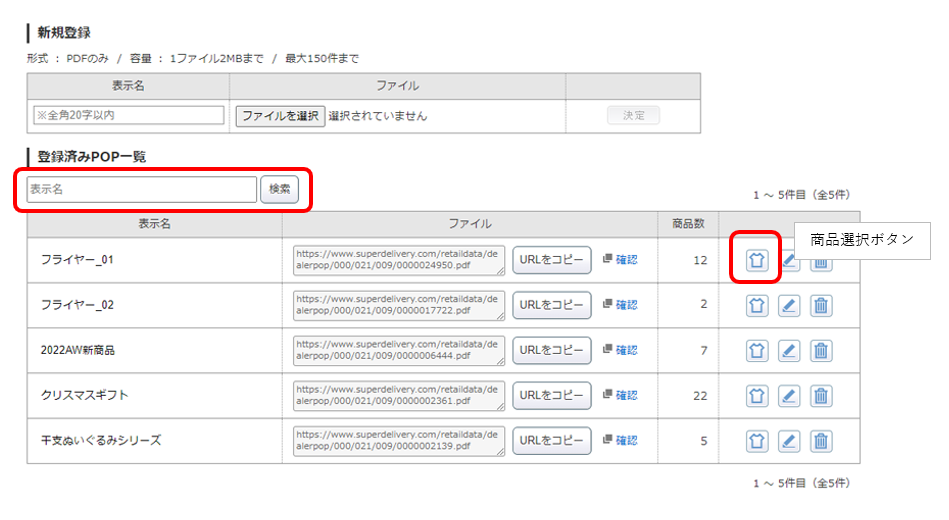Click the 登録済みPOP一覧 heading
Viewport: 949px width, 520px height.
[91, 157]
